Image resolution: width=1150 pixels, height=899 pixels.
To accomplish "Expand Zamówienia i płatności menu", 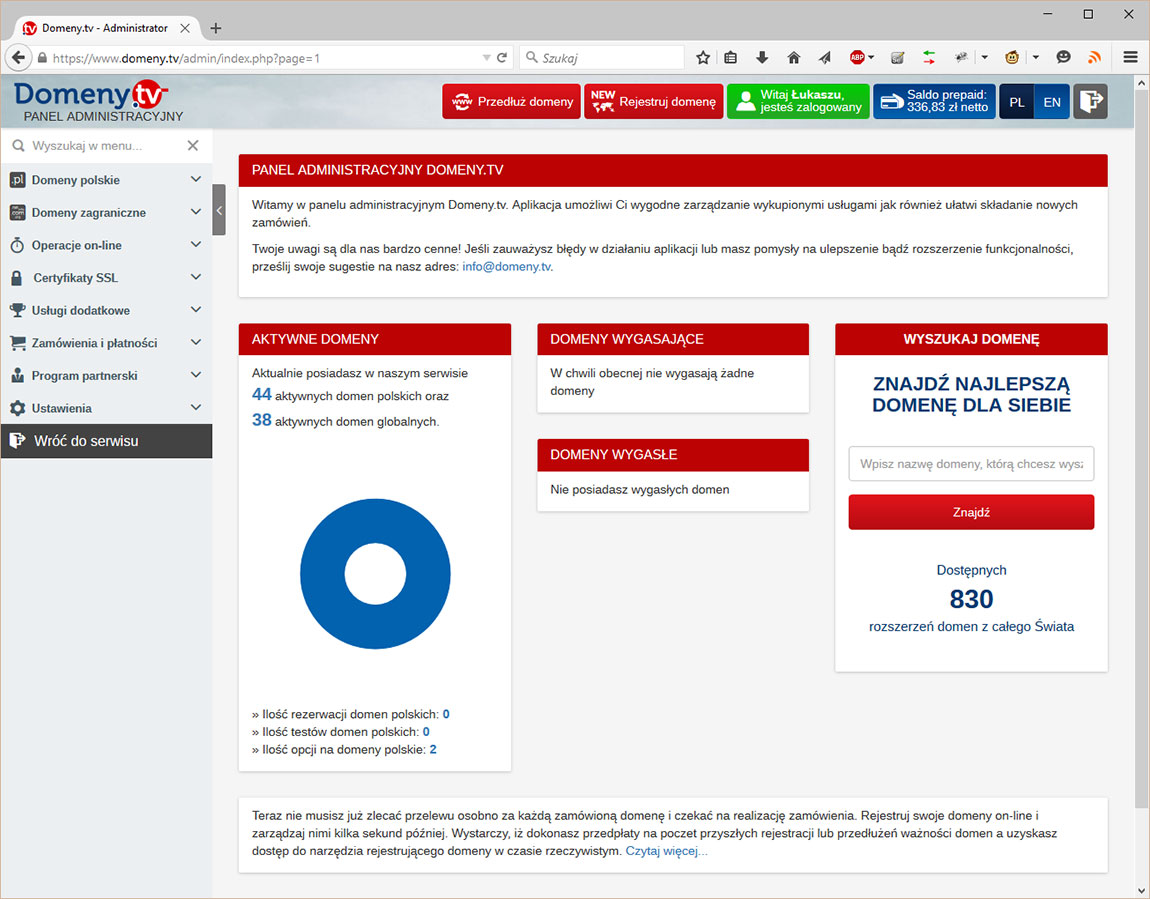I will 105,343.
